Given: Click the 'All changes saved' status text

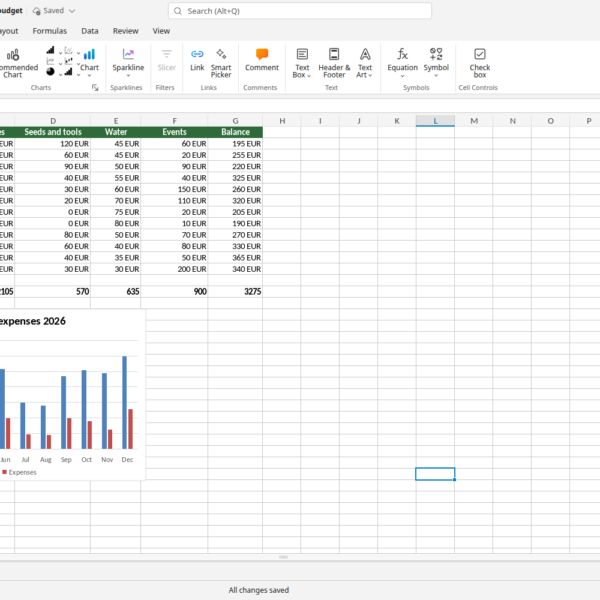Looking at the screenshot, I should (259, 590).
